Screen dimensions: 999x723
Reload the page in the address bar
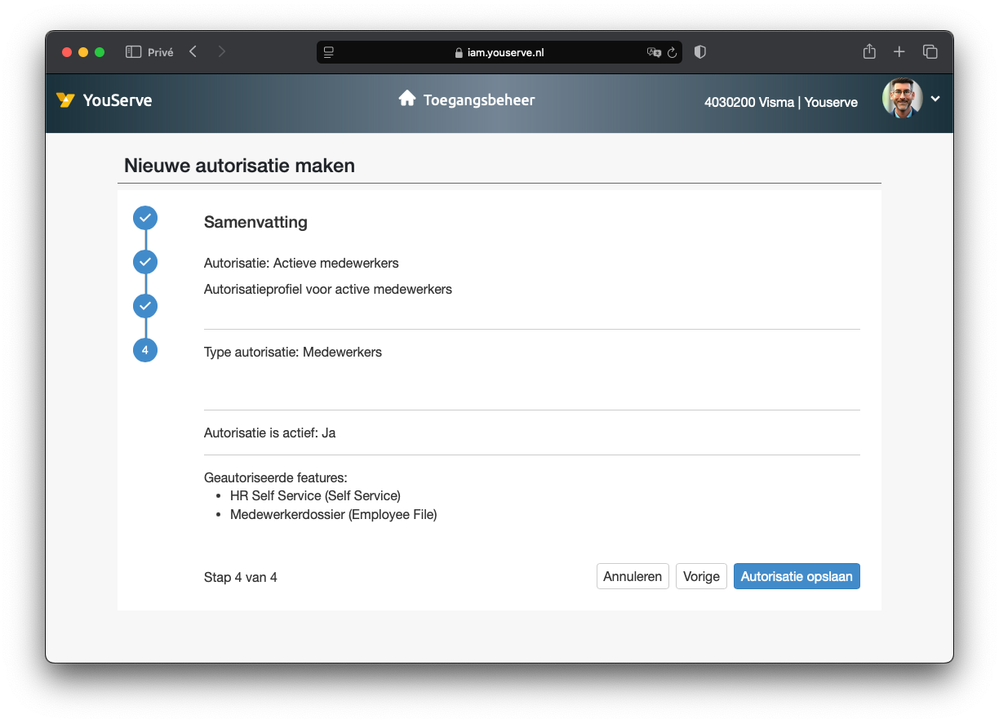point(672,52)
